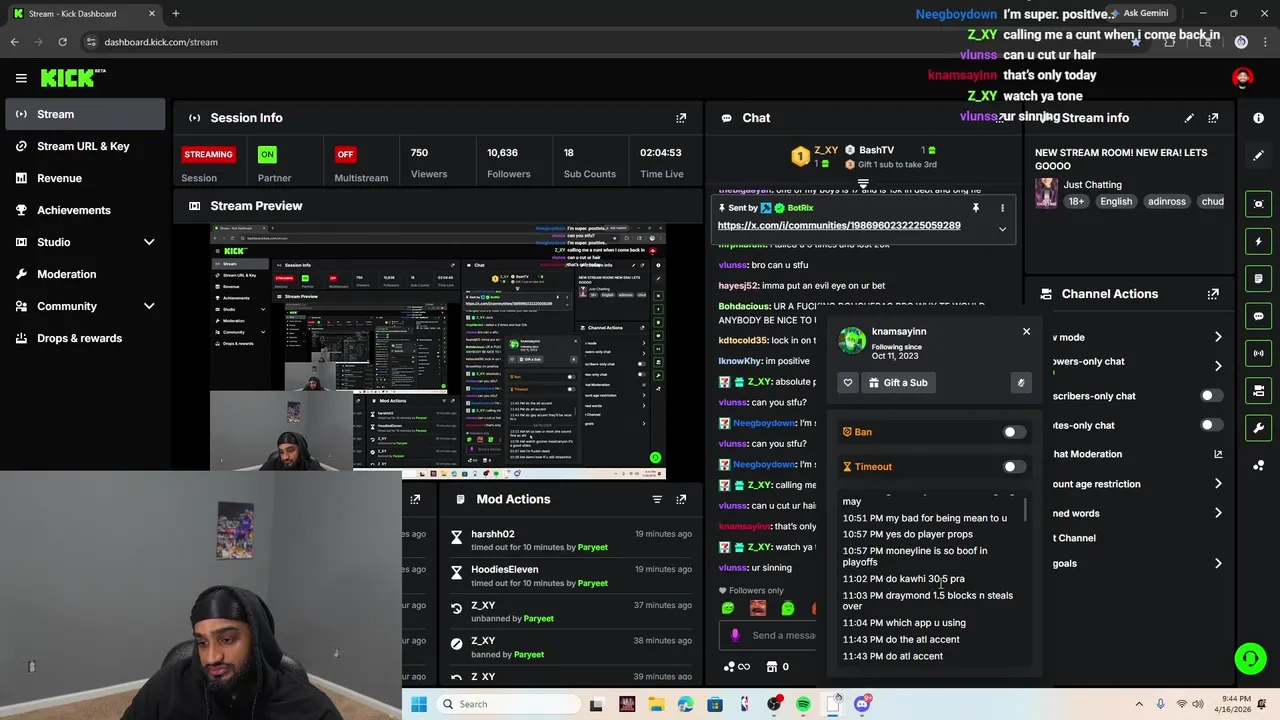Pop out the Mod Actions panel
Viewport: 1280px width, 720px height.
(681, 499)
